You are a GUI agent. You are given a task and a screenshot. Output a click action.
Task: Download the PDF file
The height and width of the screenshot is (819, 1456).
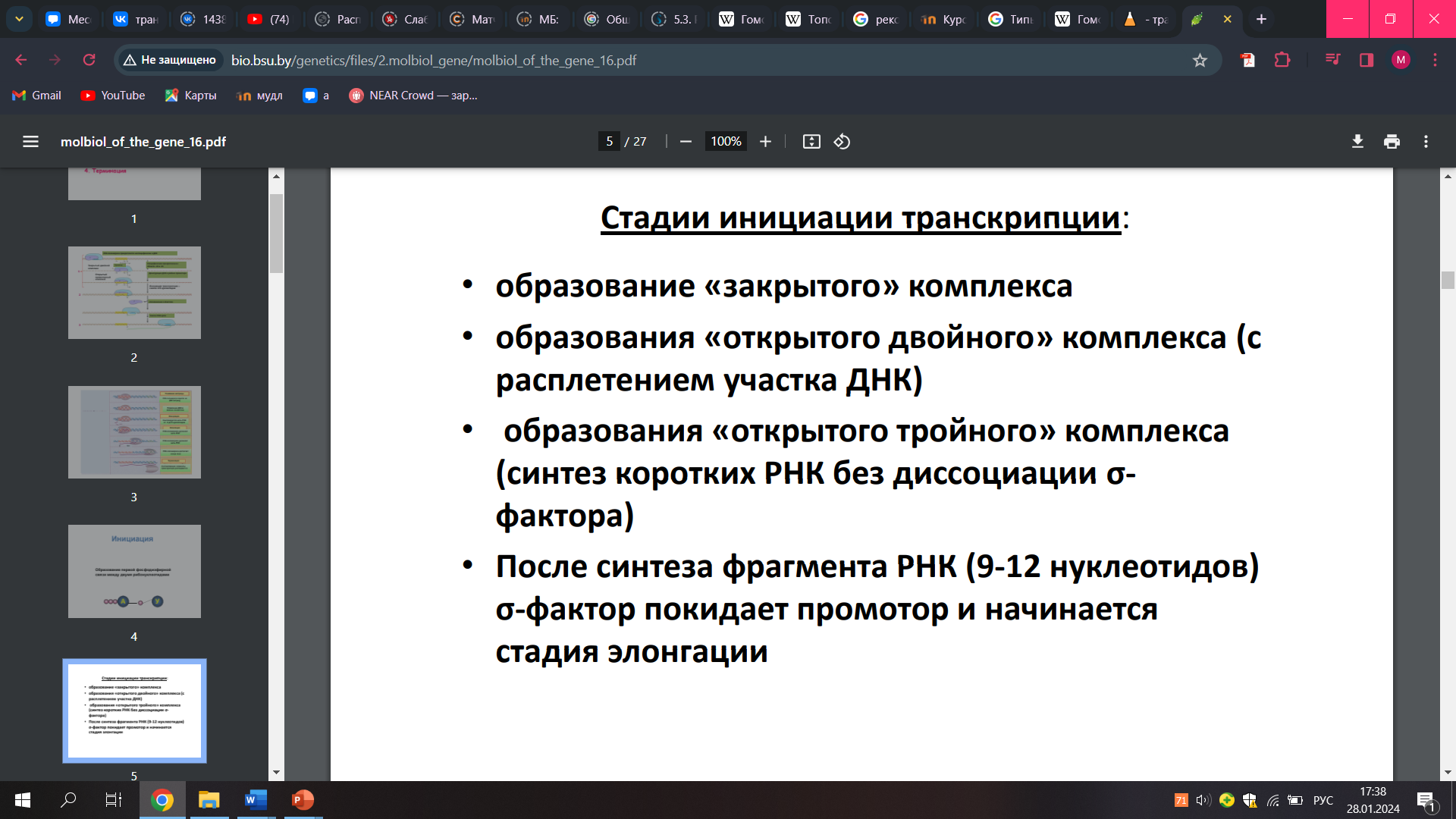1357,142
